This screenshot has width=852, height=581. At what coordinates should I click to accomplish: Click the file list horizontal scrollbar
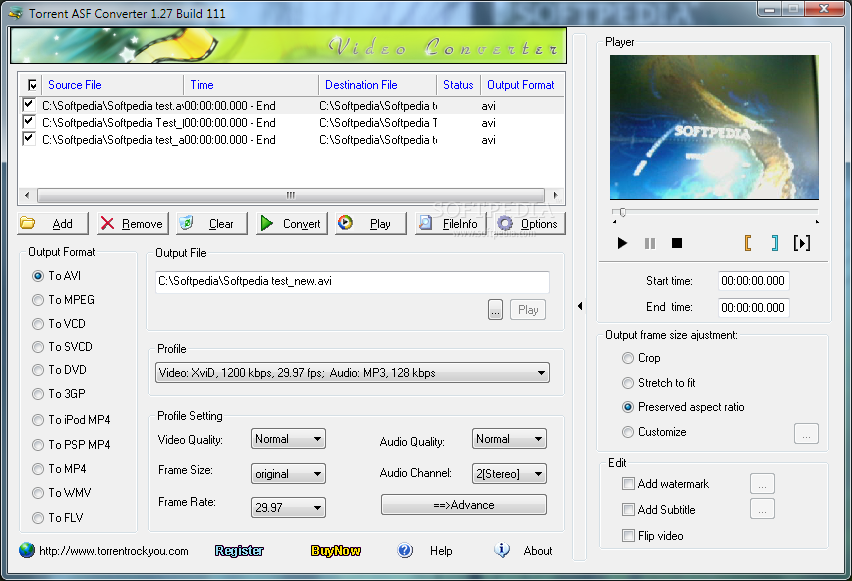291,195
